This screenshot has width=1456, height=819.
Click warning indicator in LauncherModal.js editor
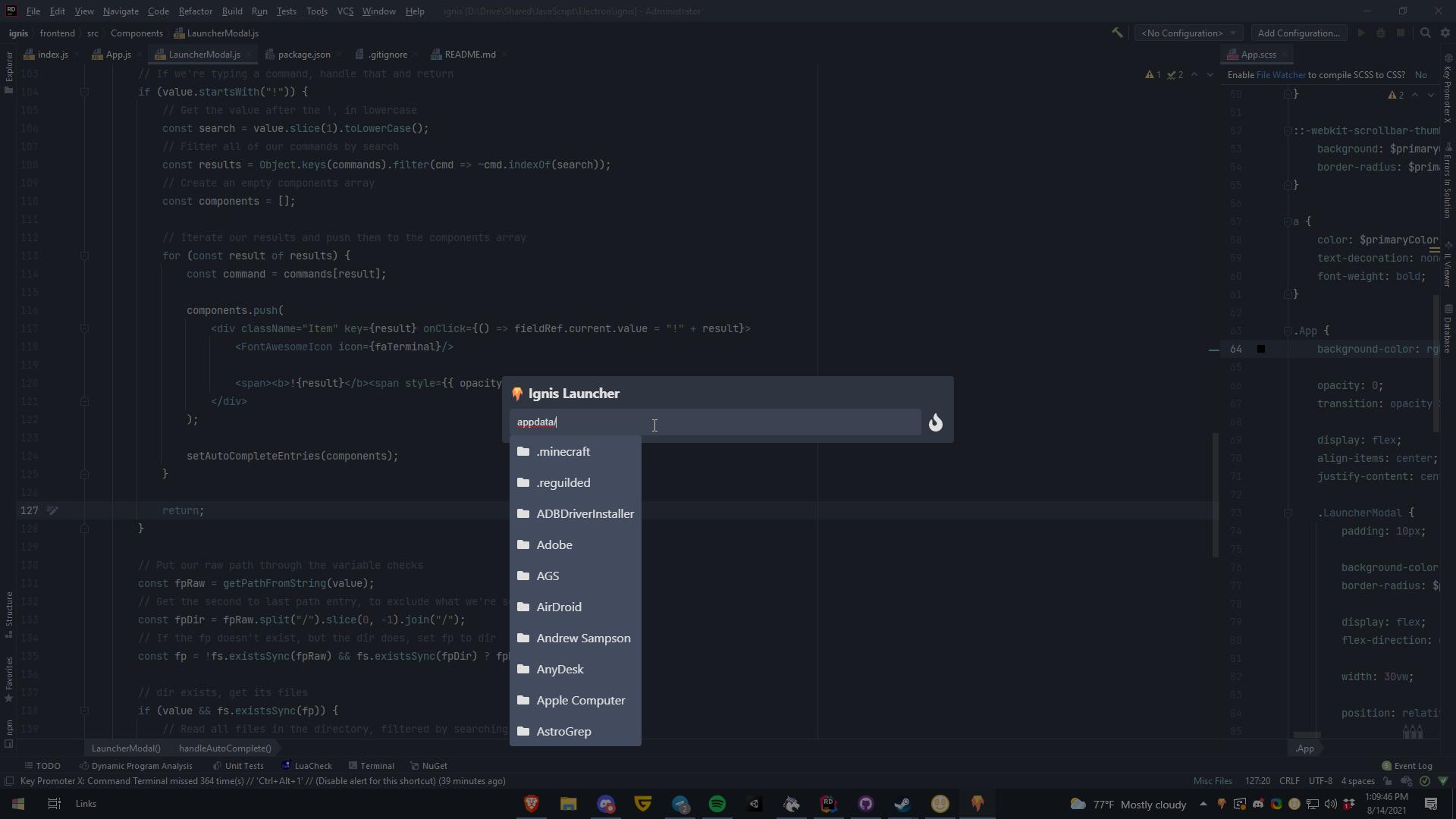pyautogui.click(x=1153, y=74)
